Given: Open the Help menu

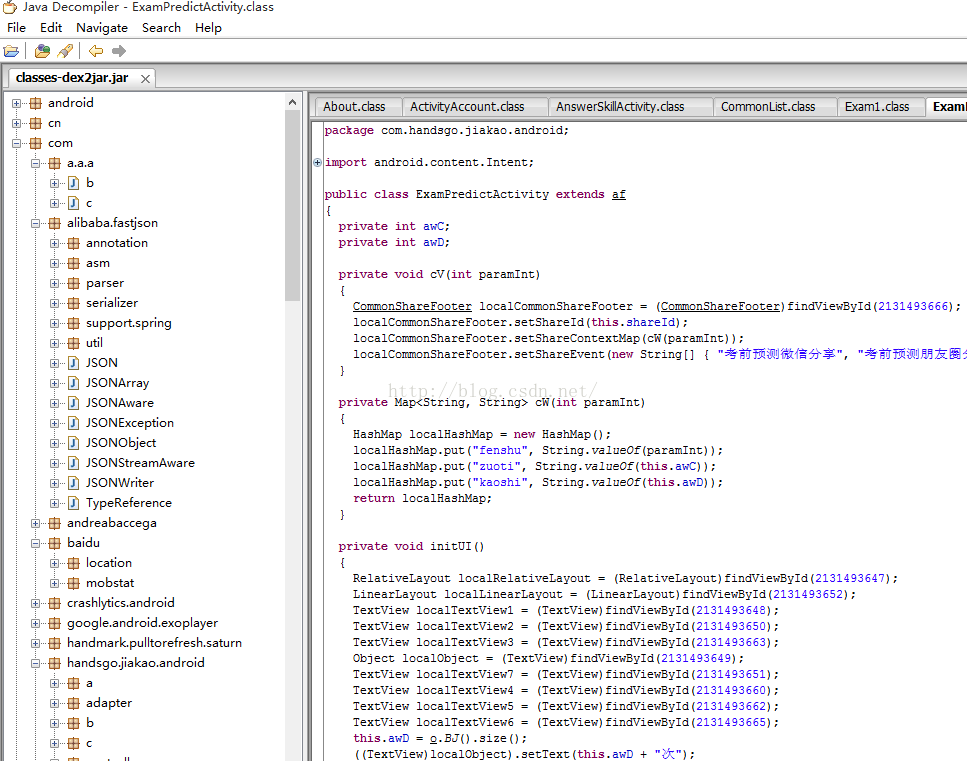Looking at the screenshot, I should (208, 28).
